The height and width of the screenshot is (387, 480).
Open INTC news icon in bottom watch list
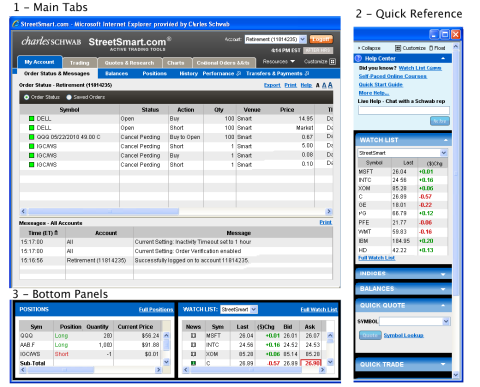coord(193,345)
